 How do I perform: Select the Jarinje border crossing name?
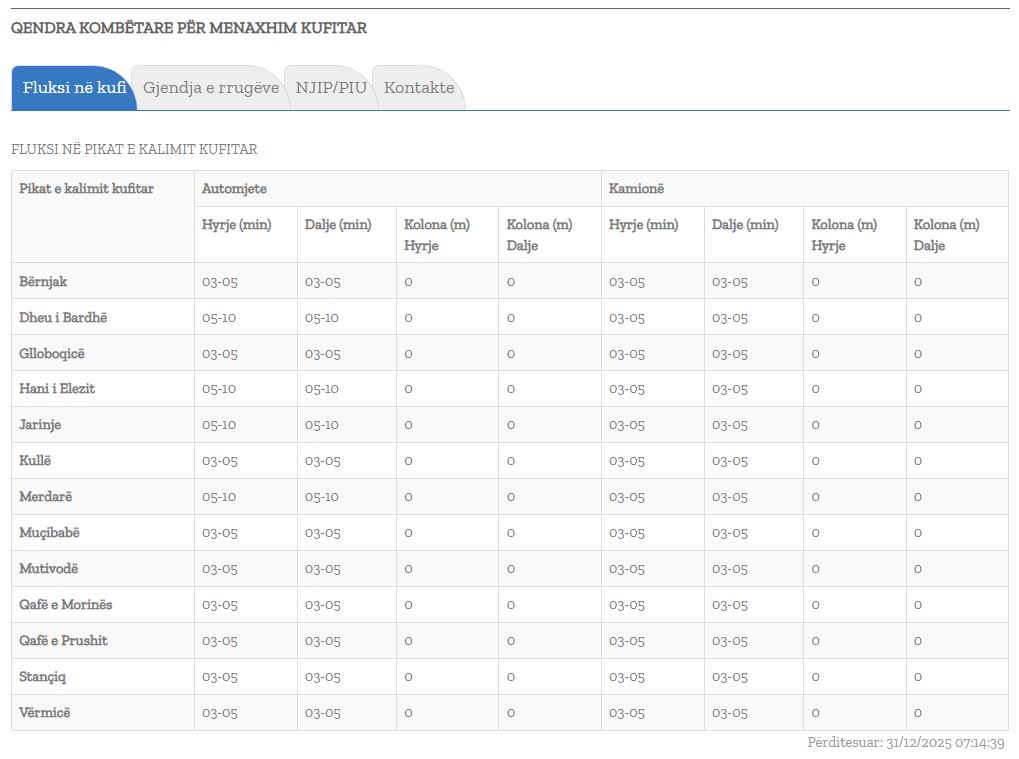point(40,425)
